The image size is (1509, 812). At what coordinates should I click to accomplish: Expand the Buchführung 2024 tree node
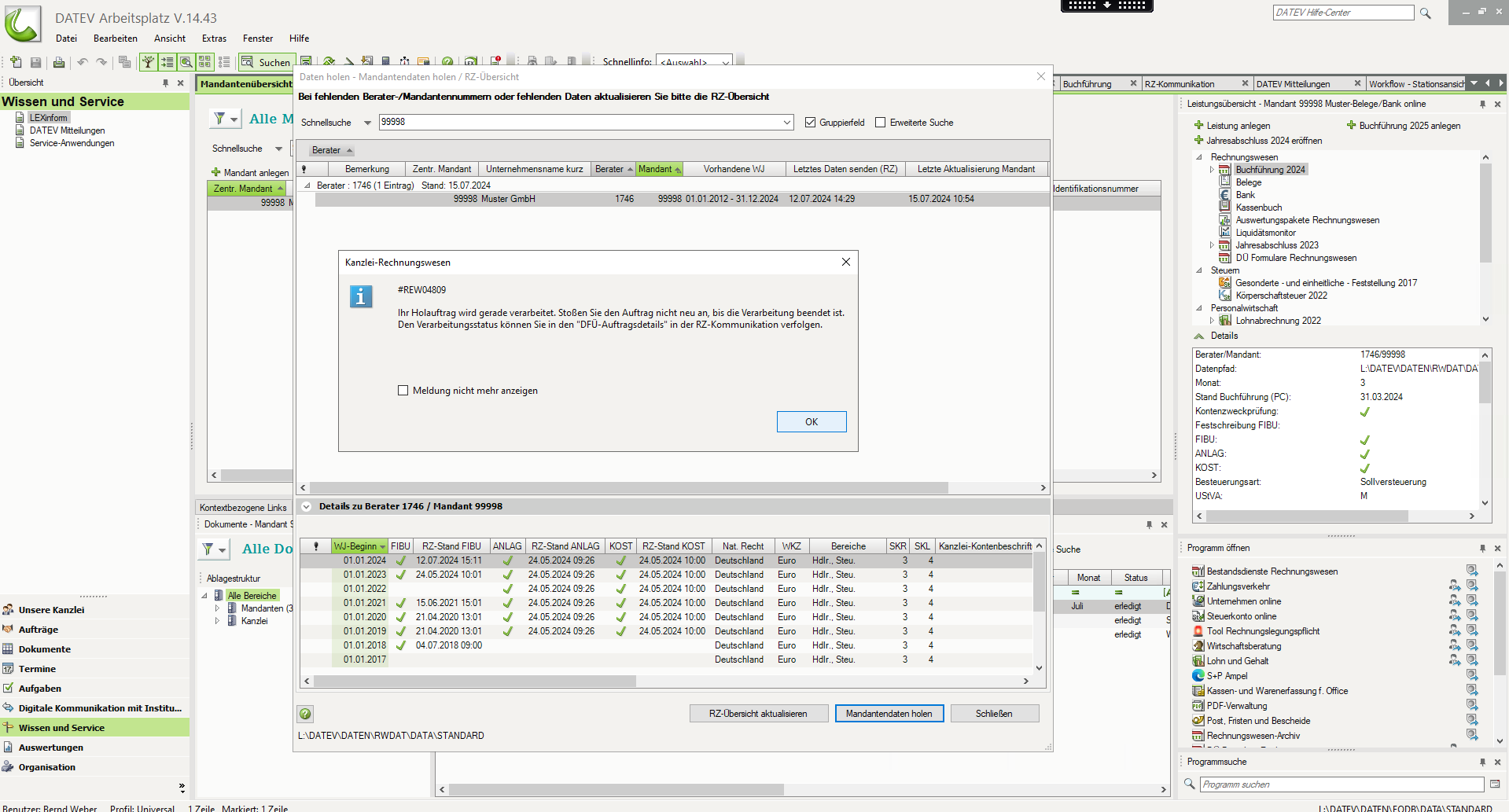pyautogui.click(x=1212, y=170)
